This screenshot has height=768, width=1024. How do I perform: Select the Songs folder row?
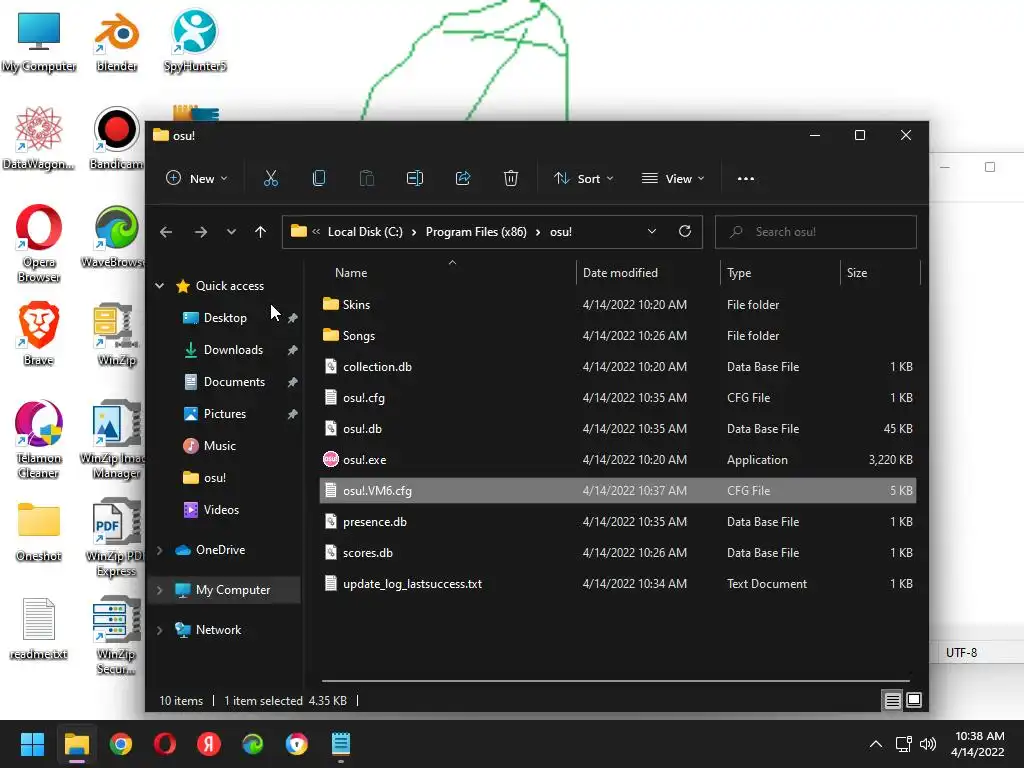point(617,336)
